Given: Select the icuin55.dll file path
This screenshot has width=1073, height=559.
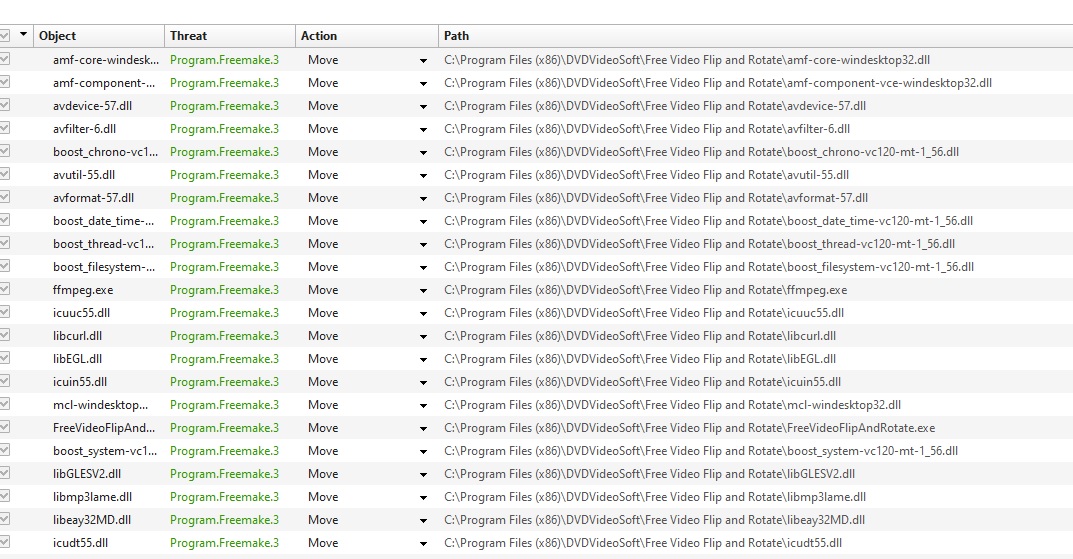Looking at the screenshot, I should (x=642, y=382).
